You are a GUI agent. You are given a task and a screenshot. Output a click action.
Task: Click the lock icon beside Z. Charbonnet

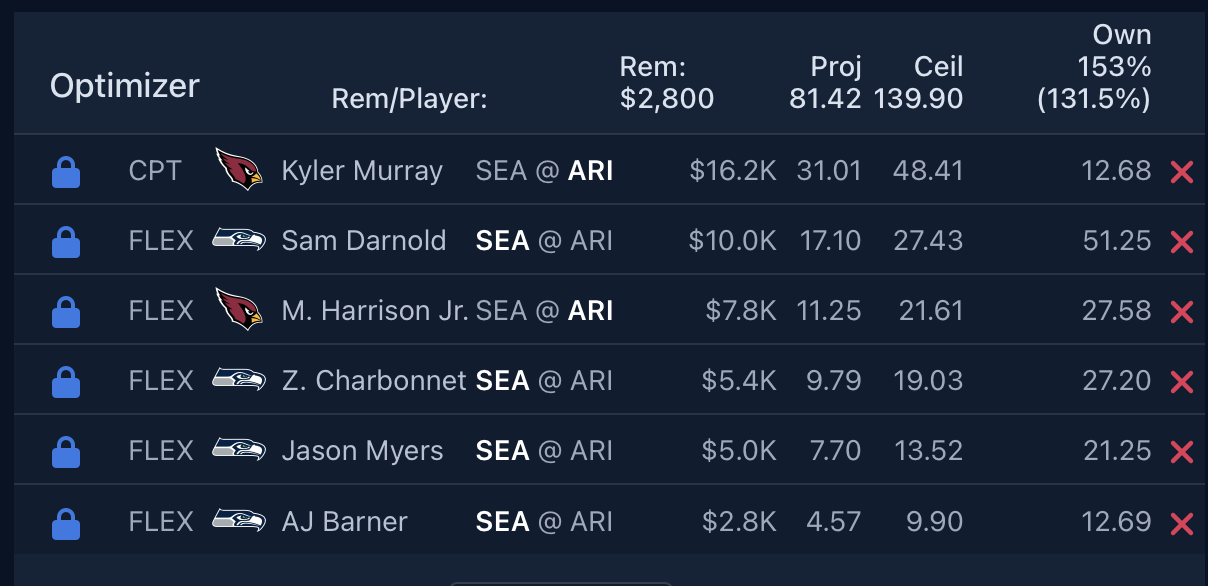[65, 382]
